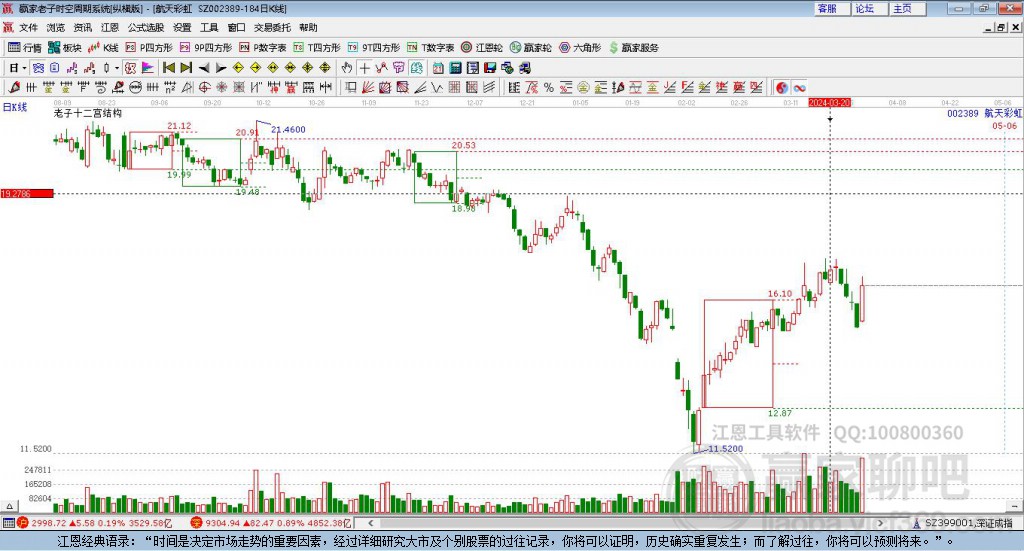Click the up-arrow expander beside volume pane
Screen dimensions: 1024x551
[x=9, y=506]
